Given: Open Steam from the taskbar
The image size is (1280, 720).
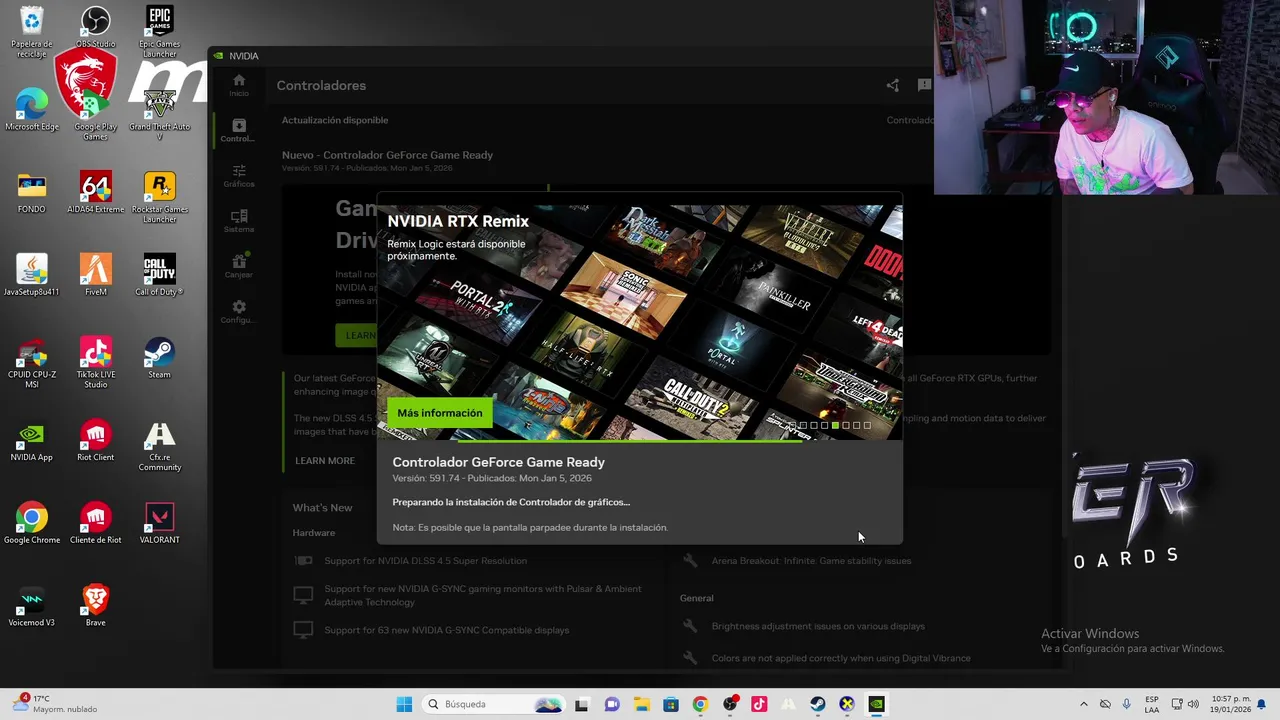Looking at the screenshot, I should tap(818, 704).
